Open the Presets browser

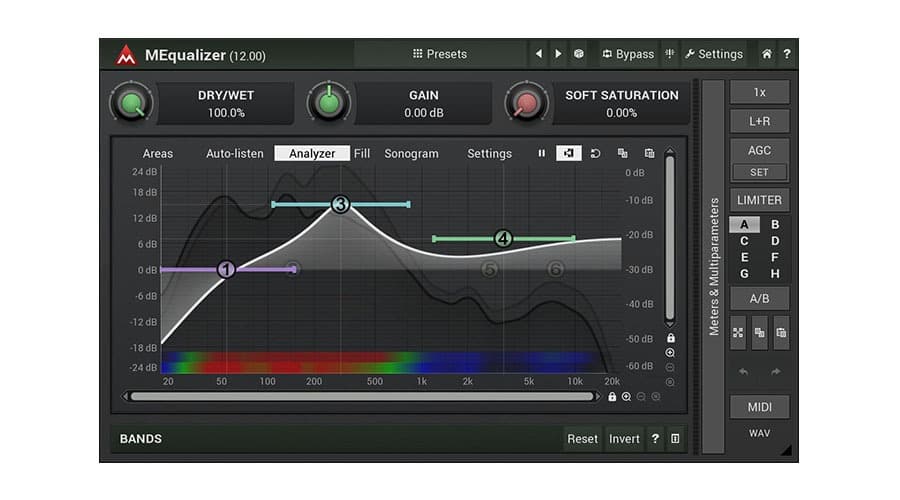(440, 54)
